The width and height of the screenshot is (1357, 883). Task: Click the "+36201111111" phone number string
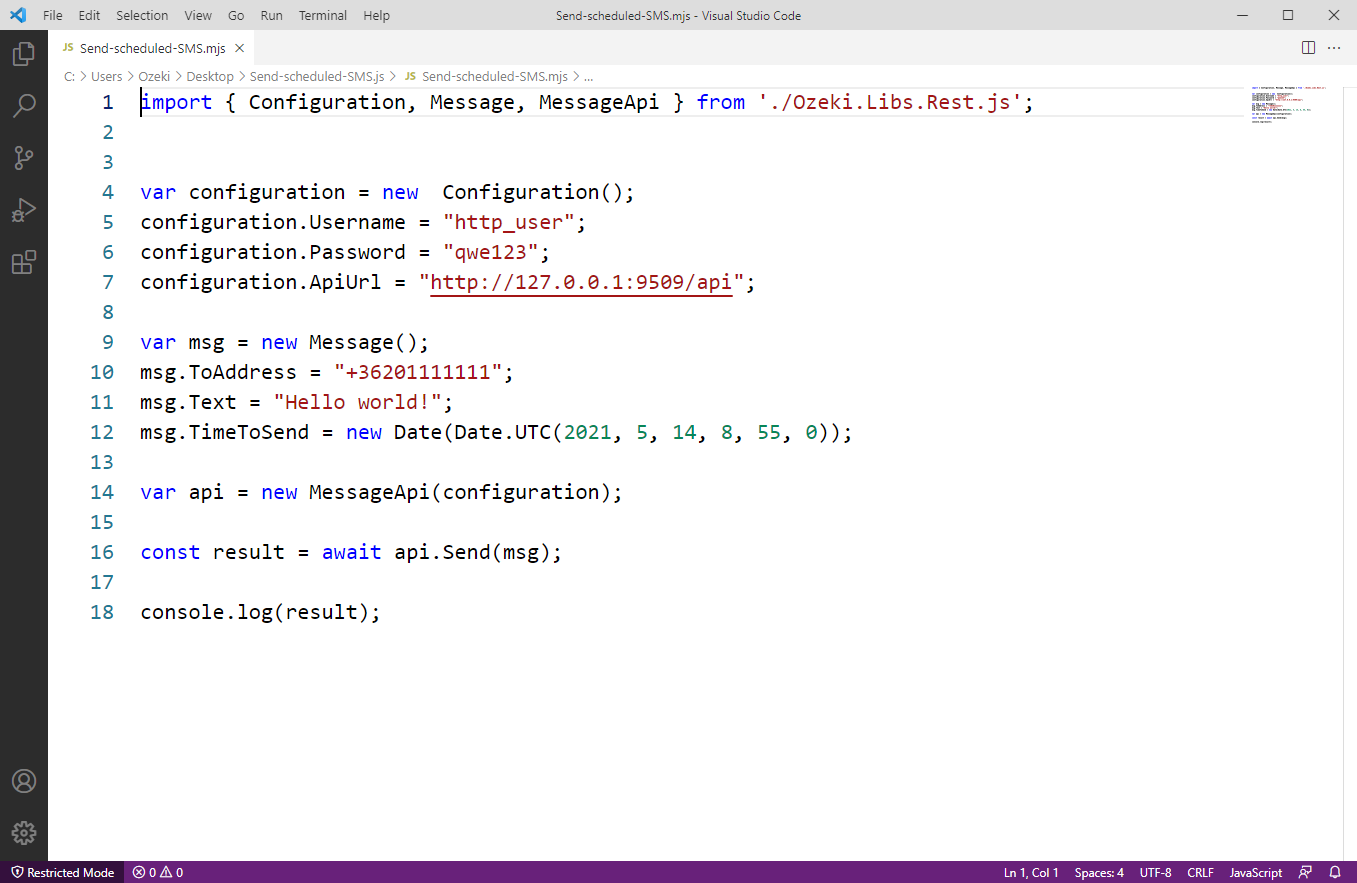418,372
